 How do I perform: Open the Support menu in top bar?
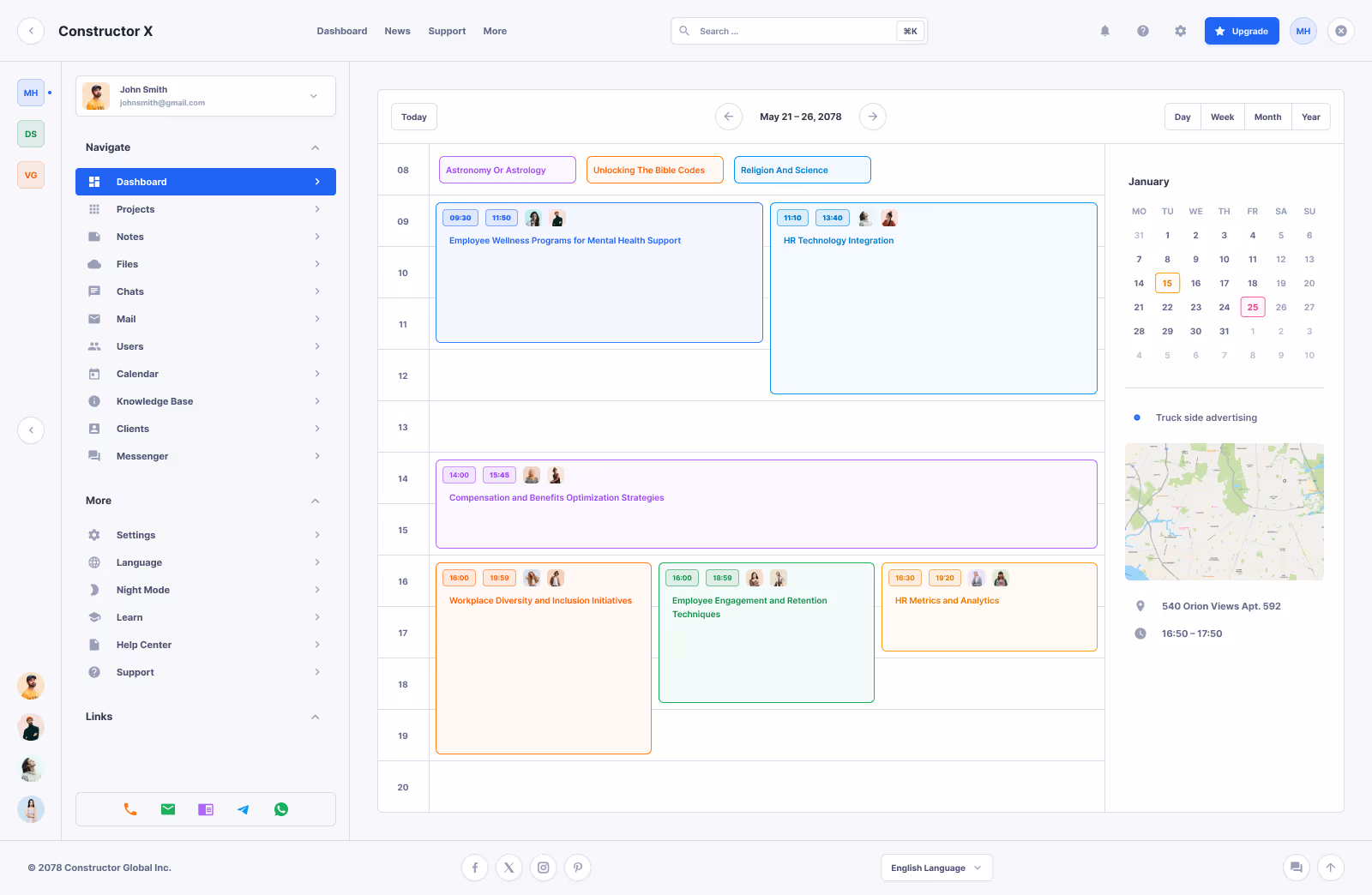point(447,31)
